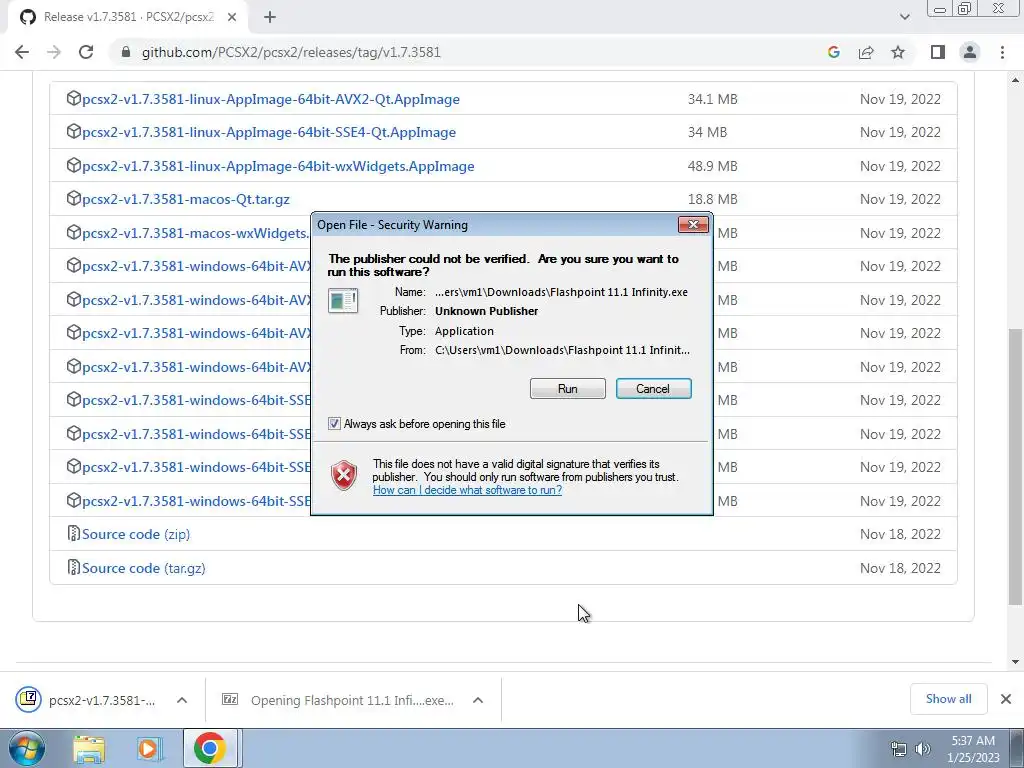Click the site lock icon in address bar
Image resolution: width=1024 pixels, height=768 pixels.
tap(126, 52)
